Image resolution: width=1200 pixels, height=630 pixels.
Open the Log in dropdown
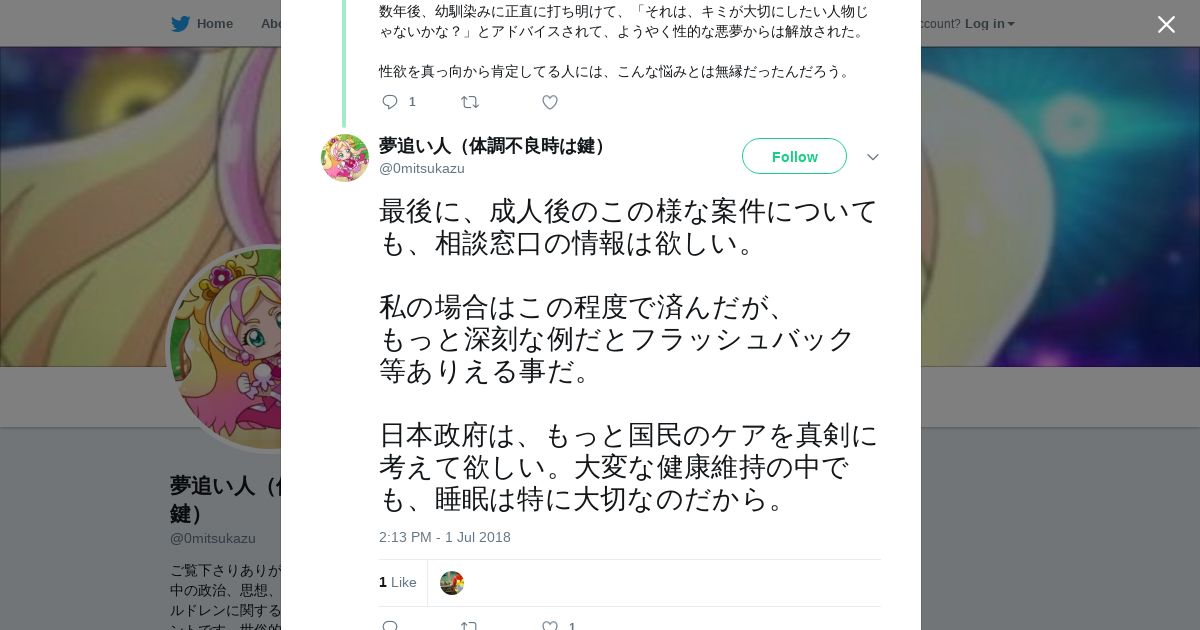click(989, 23)
